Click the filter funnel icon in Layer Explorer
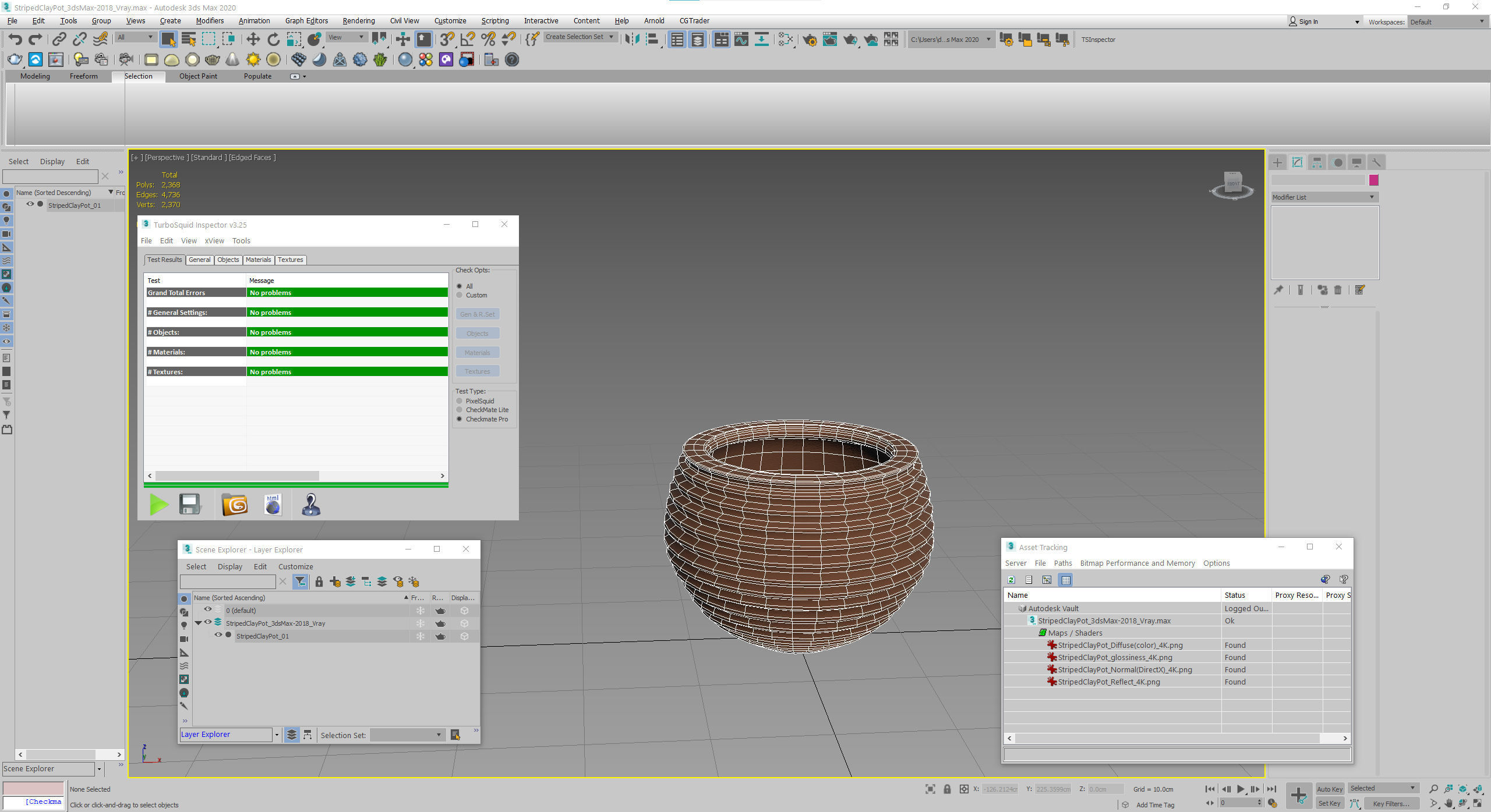Image resolution: width=1491 pixels, height=812 pixels. pos(300,581)
